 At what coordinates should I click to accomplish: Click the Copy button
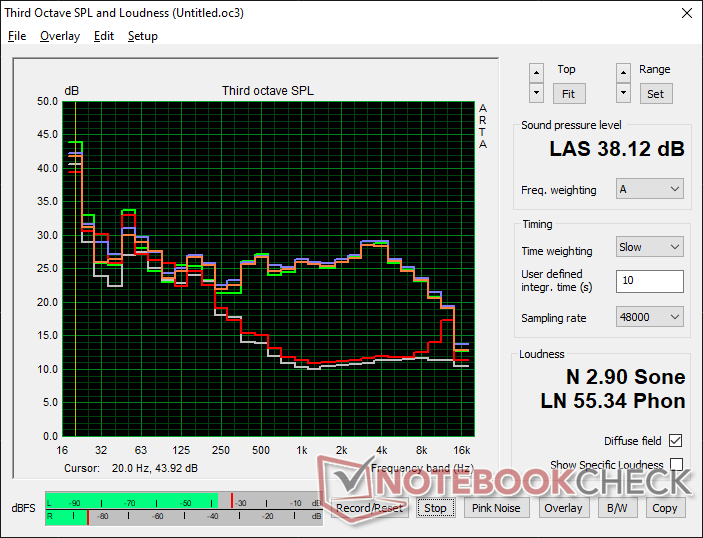tap(665, 508)
